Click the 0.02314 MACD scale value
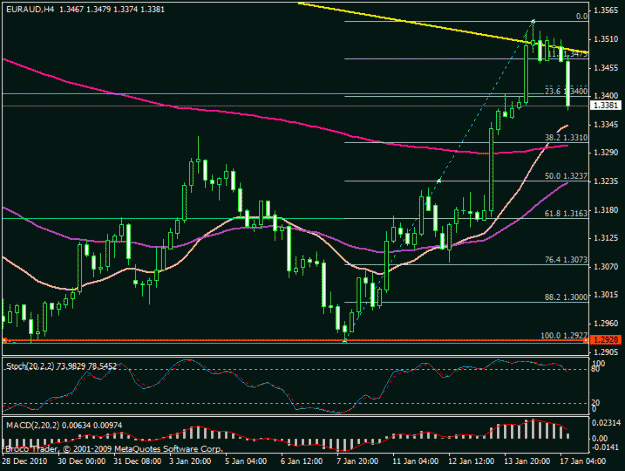The image size is (625, 471). 606,423
